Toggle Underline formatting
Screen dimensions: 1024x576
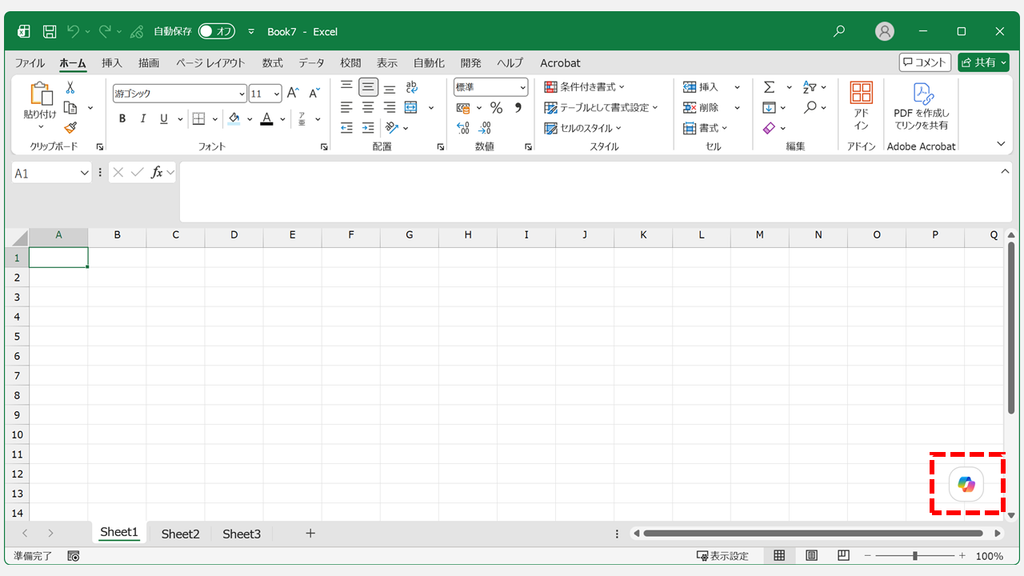coord(164,119)
